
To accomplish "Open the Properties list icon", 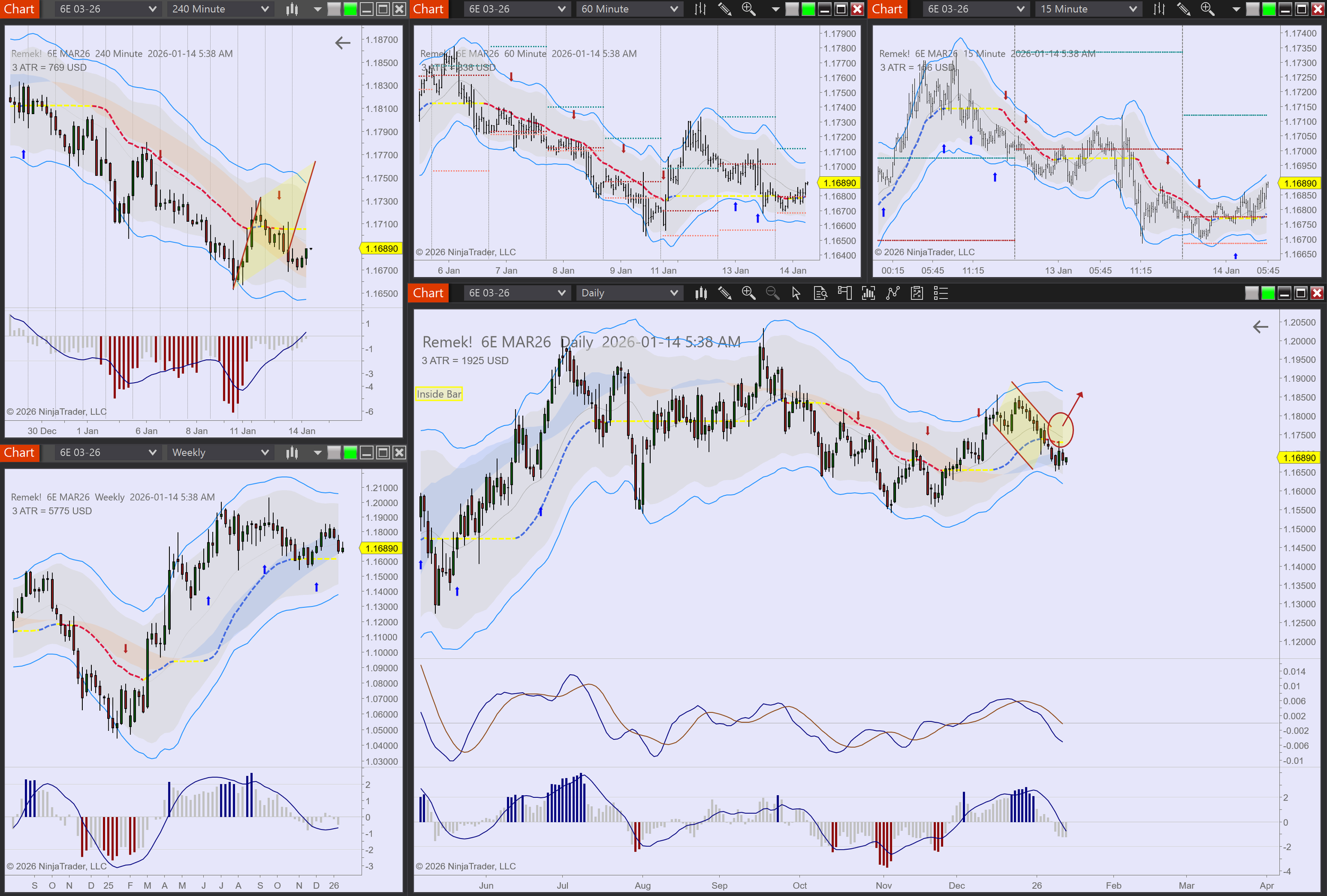I will (941, 293).
